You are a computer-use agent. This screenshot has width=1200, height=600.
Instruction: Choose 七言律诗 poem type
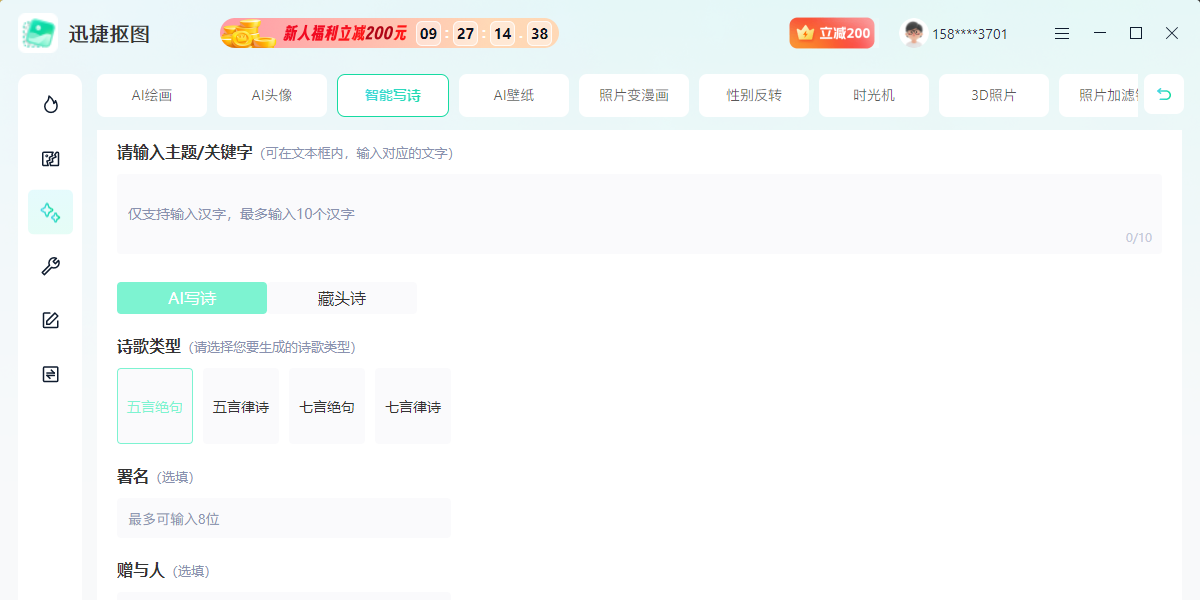click(x=413, y=406)
